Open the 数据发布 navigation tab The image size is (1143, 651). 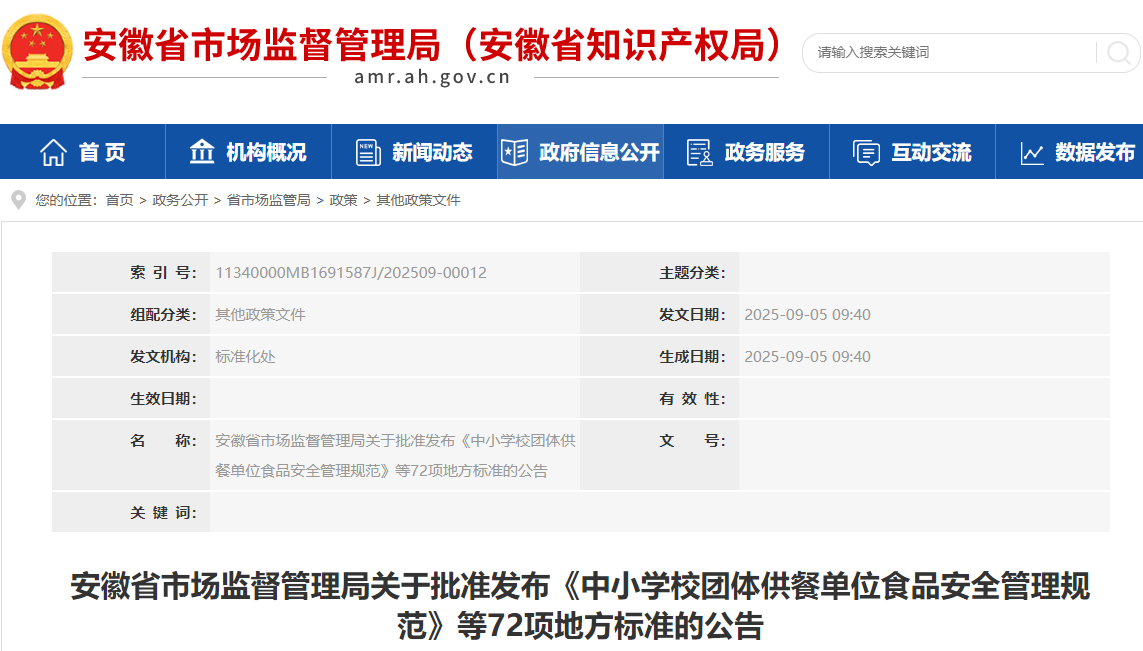tap(1069, 152)
